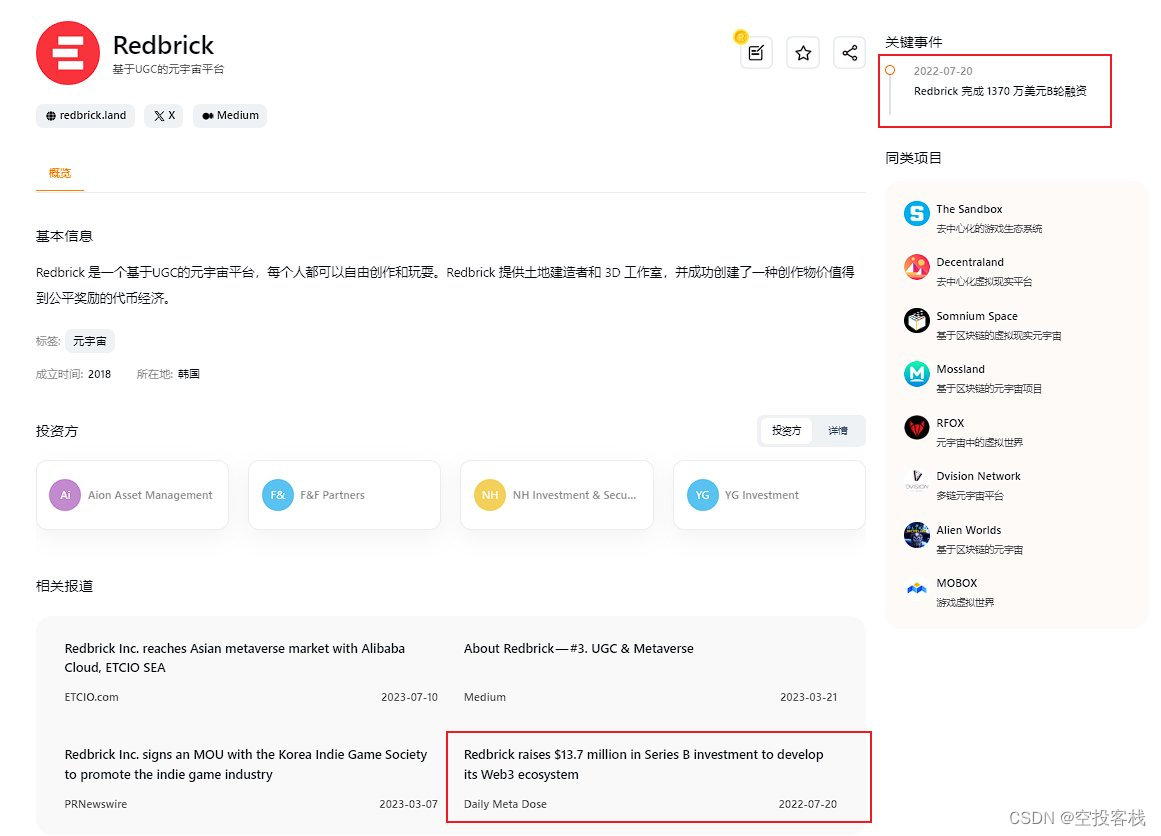1161x836 pixels.
Task: Open the Alibaba Cloud ETCIO SEA article
Action: click(x=235, y=658)
